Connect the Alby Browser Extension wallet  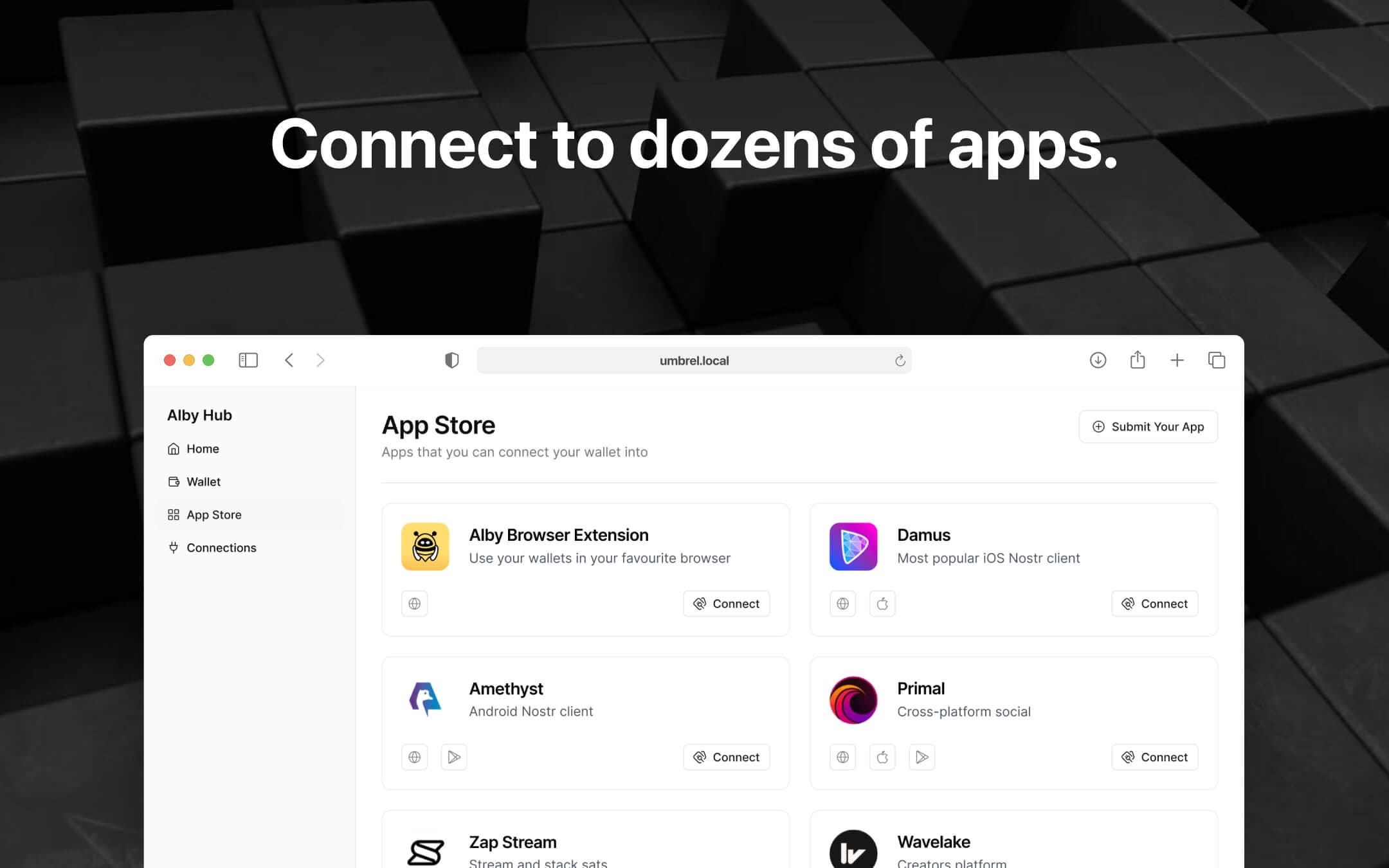tap(726, 603)
